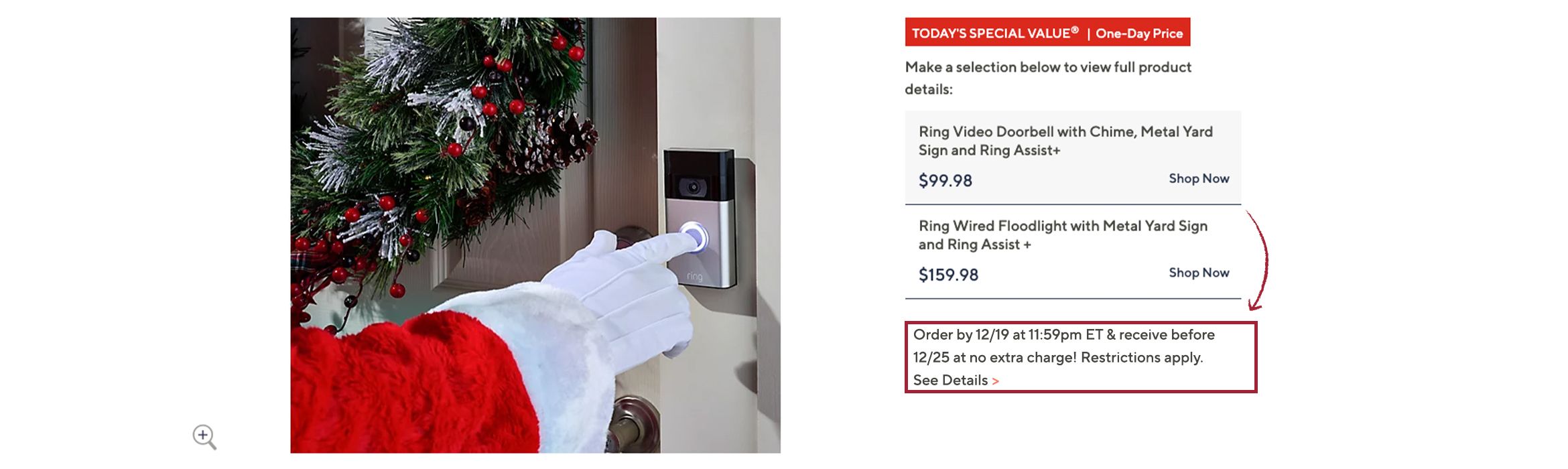Click the Ring doorbell glowing button in photo
The image size is (1568, 469).
tap(694, 237)
